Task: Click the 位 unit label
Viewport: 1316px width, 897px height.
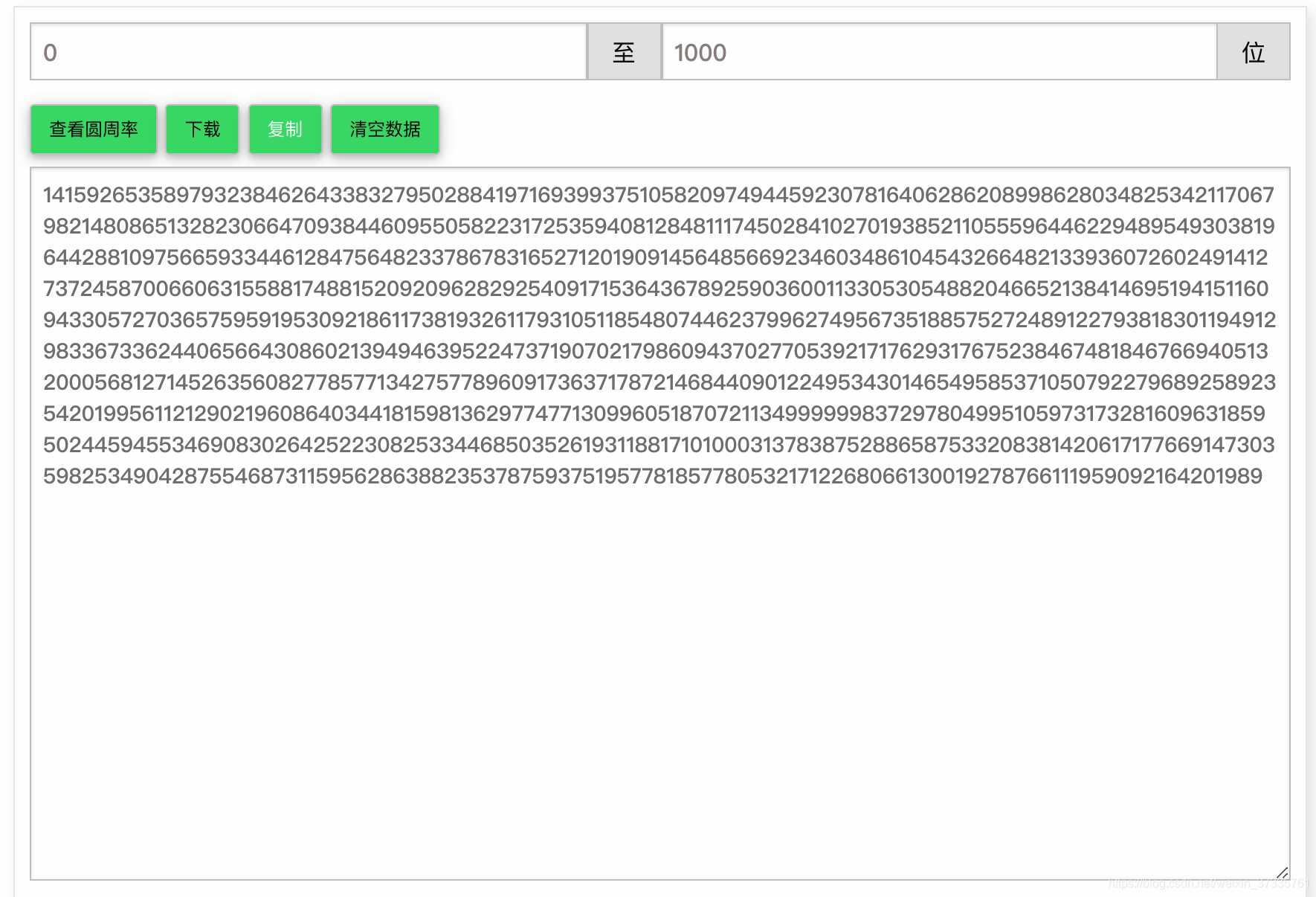Action: click(1254, 52)
